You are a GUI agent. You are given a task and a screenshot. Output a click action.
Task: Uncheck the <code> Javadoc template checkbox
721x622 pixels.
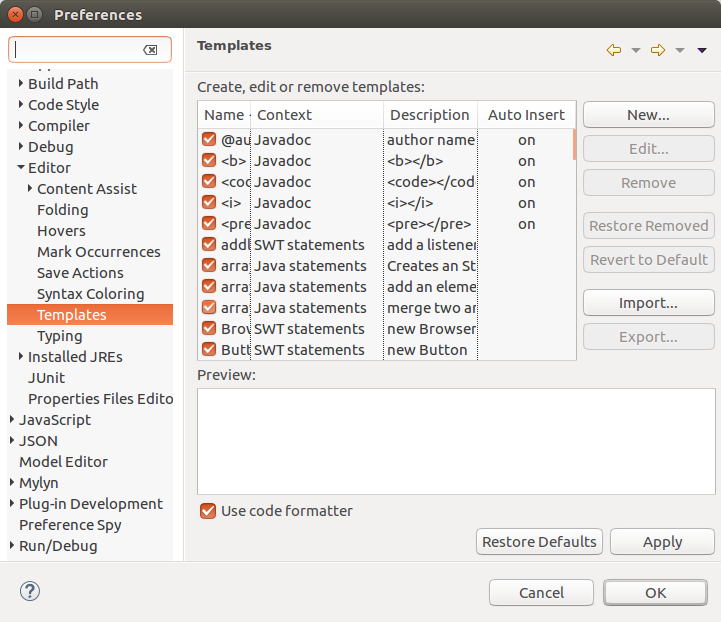tap(209, 182)
